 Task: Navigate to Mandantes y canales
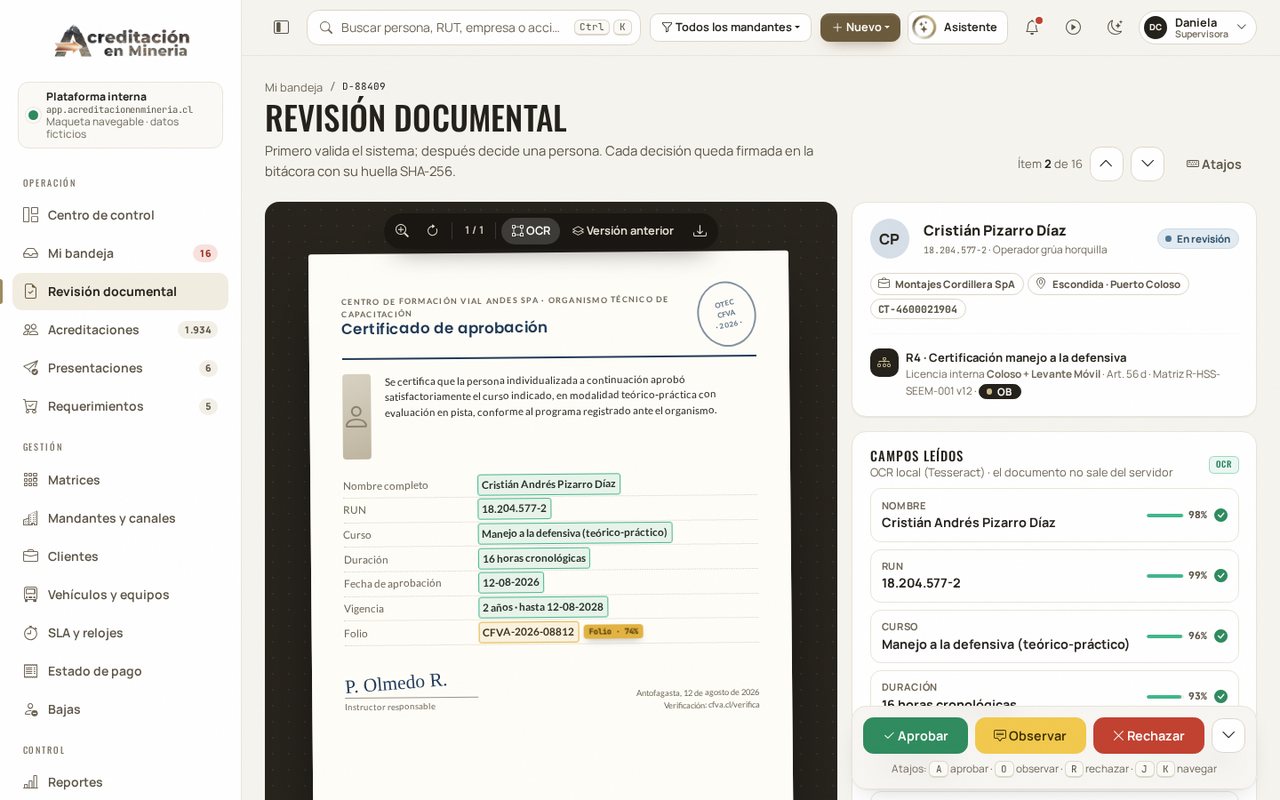(120, 518)
